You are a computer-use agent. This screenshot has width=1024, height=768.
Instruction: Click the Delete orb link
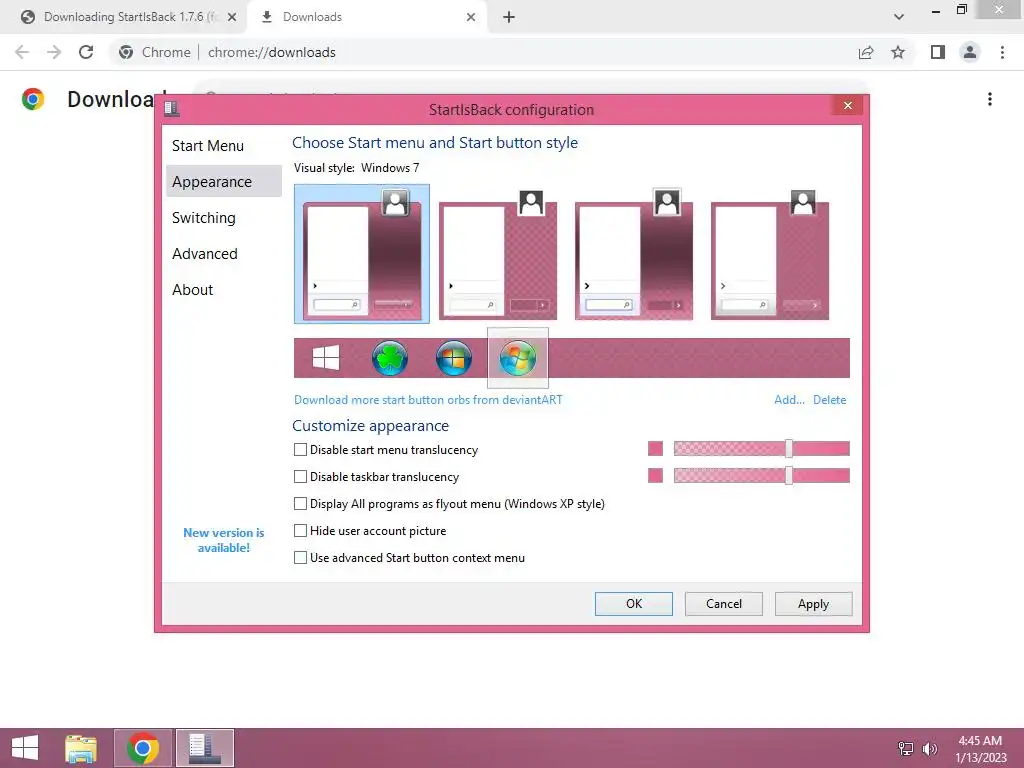point(829,400)
